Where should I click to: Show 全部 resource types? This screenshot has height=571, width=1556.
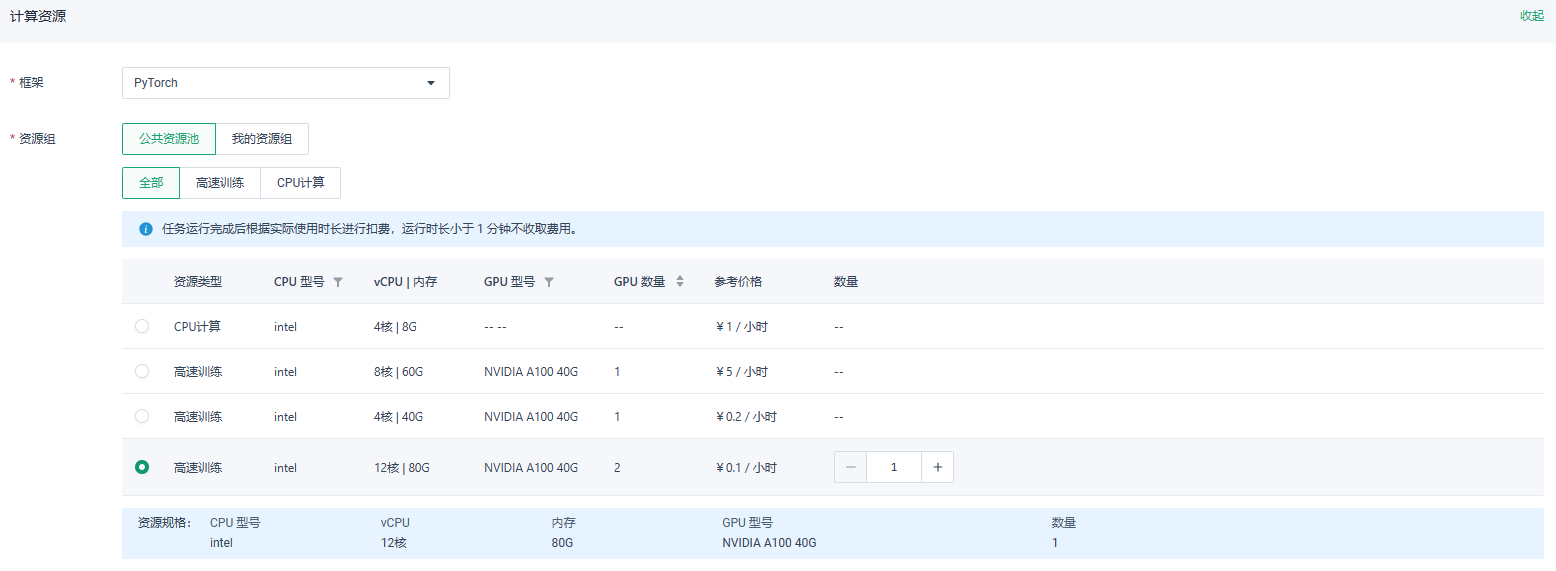[151, 183]
